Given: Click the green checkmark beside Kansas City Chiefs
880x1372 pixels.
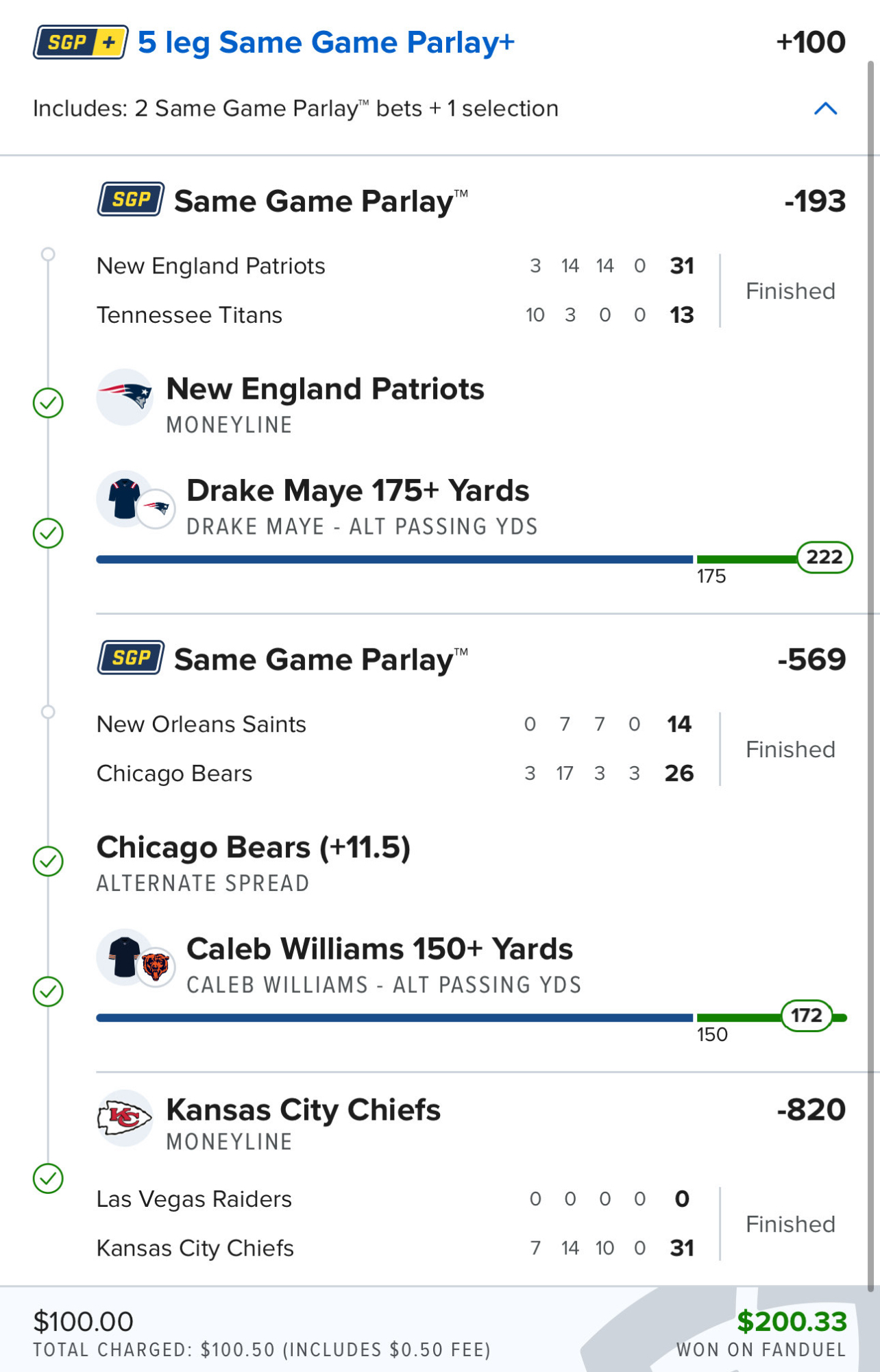Looking at the screenshot, I should [48, 1179].
